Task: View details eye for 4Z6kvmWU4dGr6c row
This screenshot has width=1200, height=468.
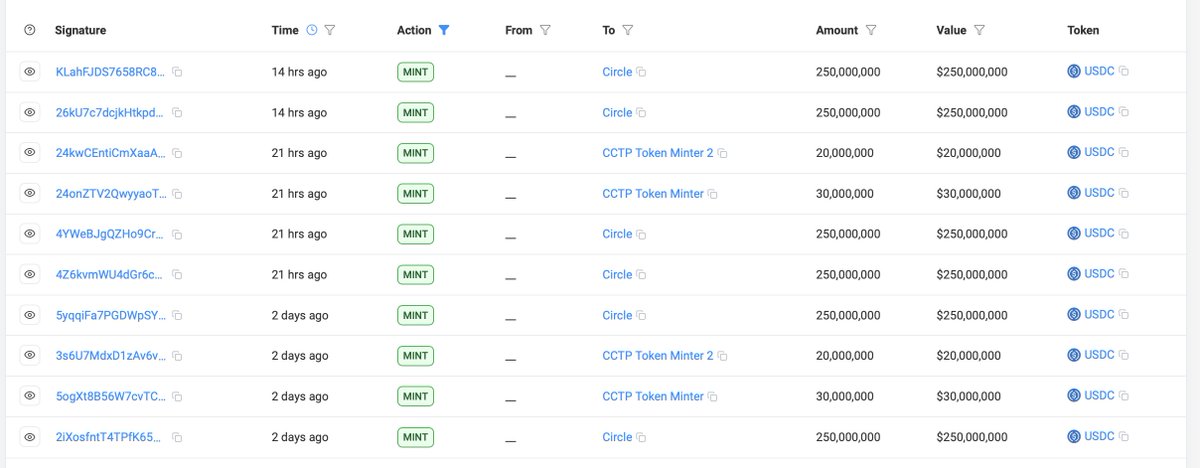Action: (x=30, y=274)
